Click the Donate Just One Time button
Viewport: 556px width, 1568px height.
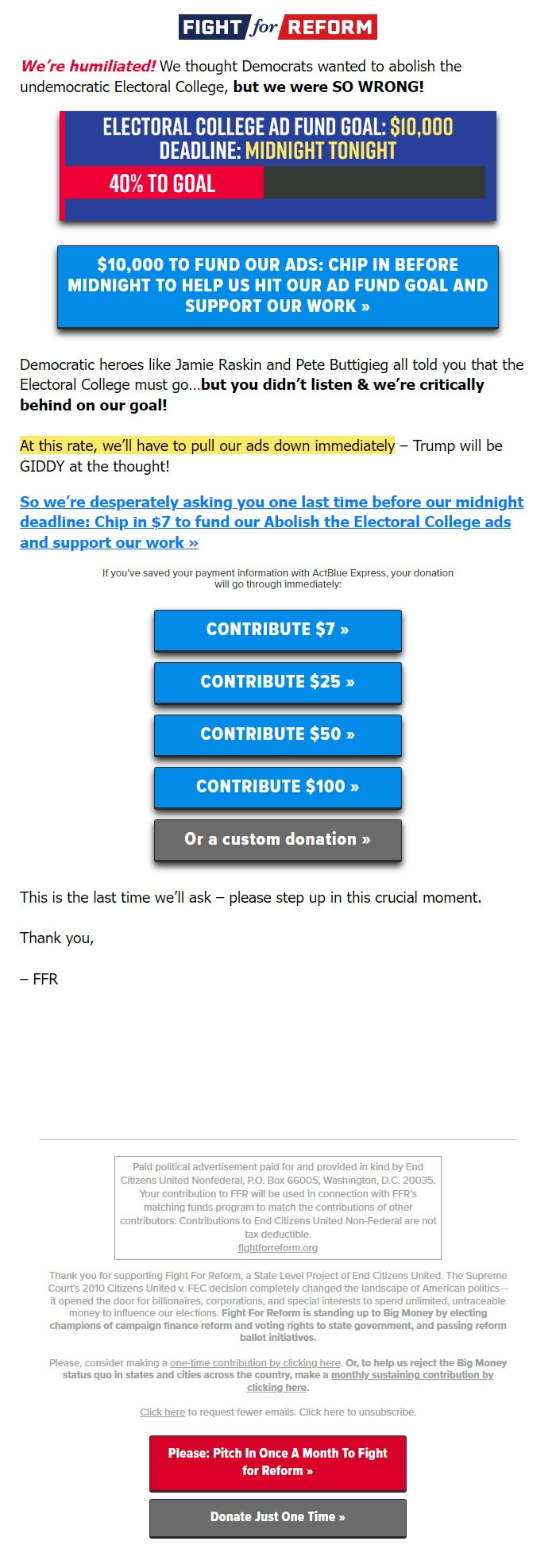(x=277, y=1516)
